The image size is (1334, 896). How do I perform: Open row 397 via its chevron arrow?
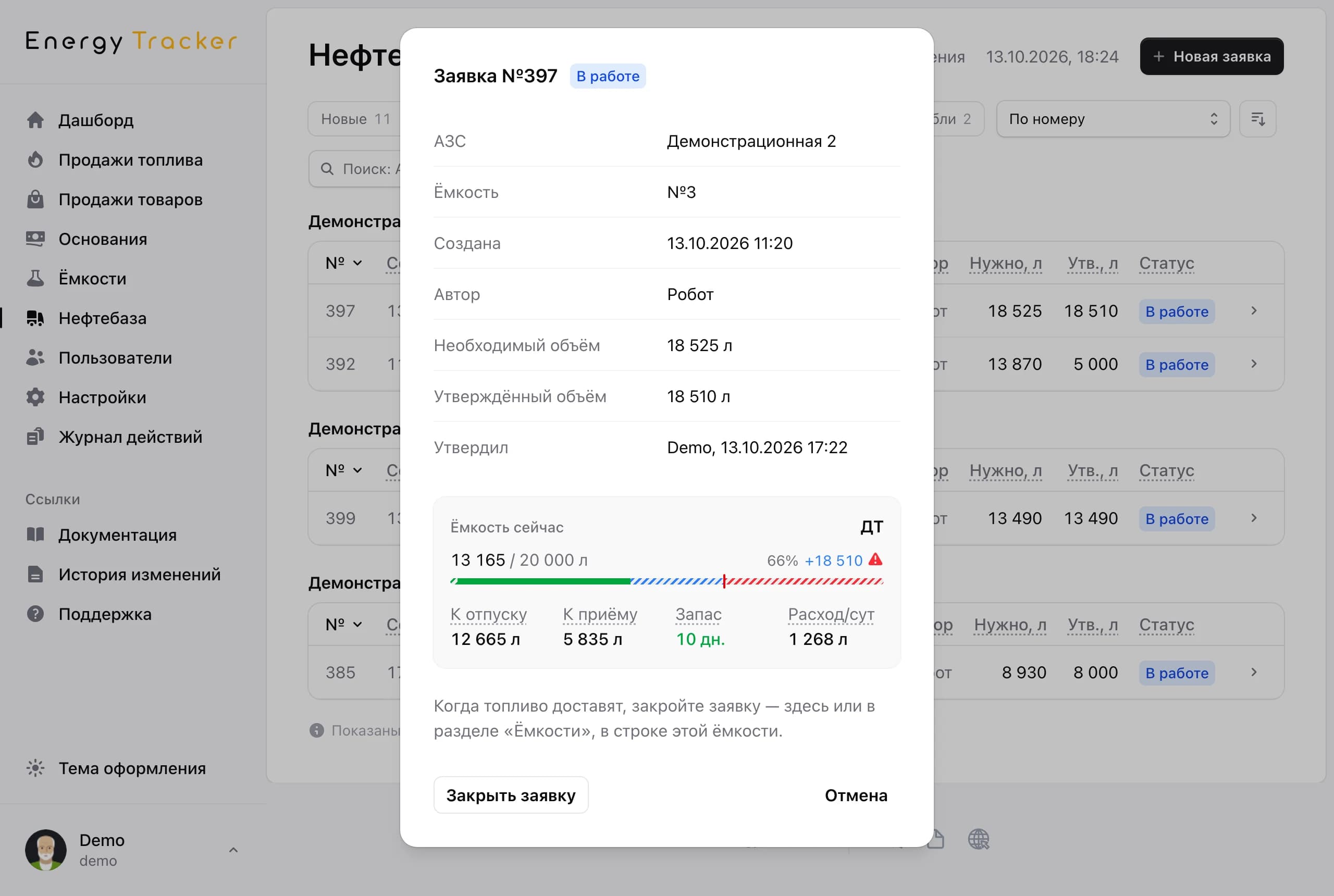1254,310
